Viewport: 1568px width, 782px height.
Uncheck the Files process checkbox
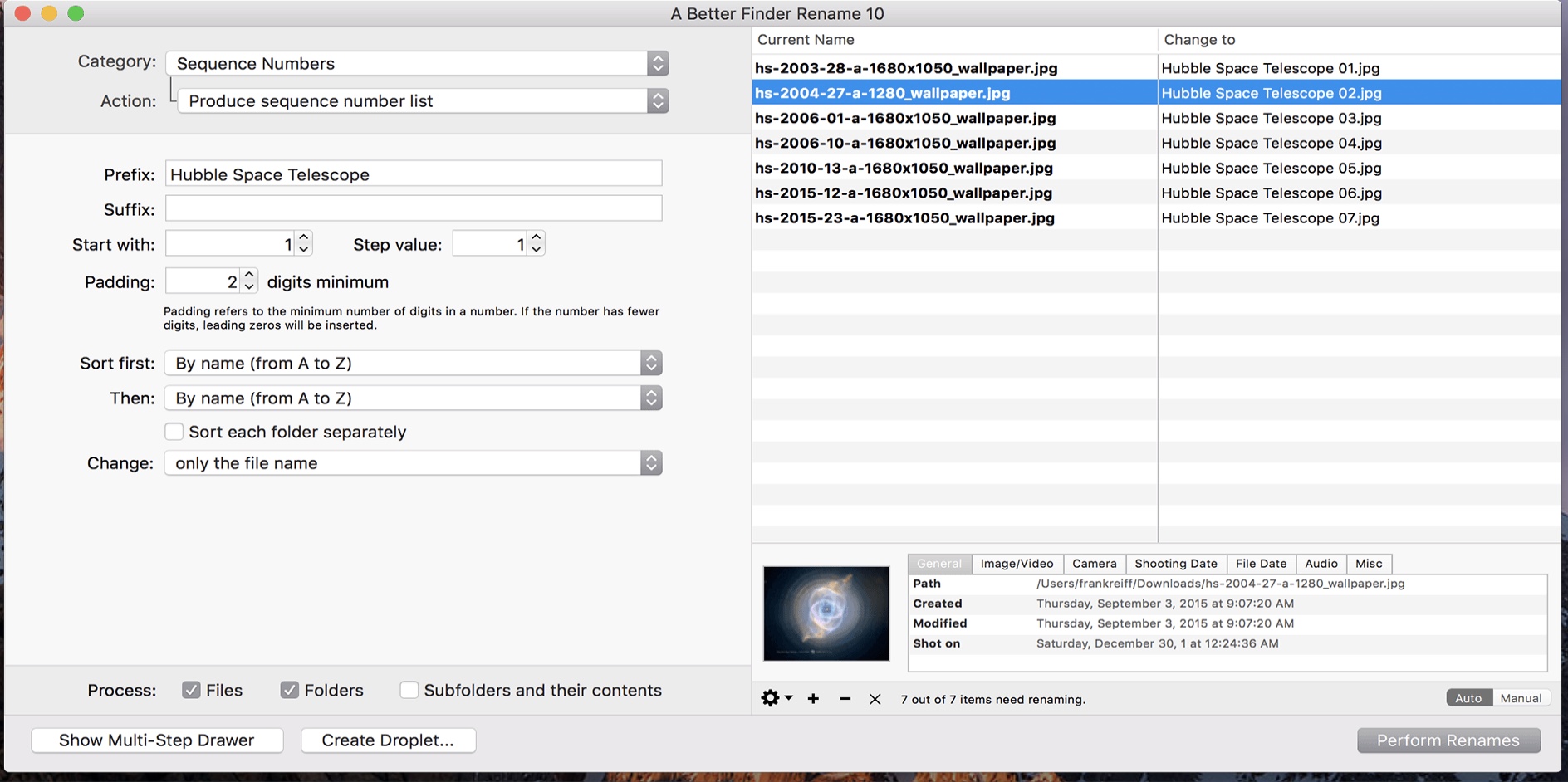click(x=191, y=690)
